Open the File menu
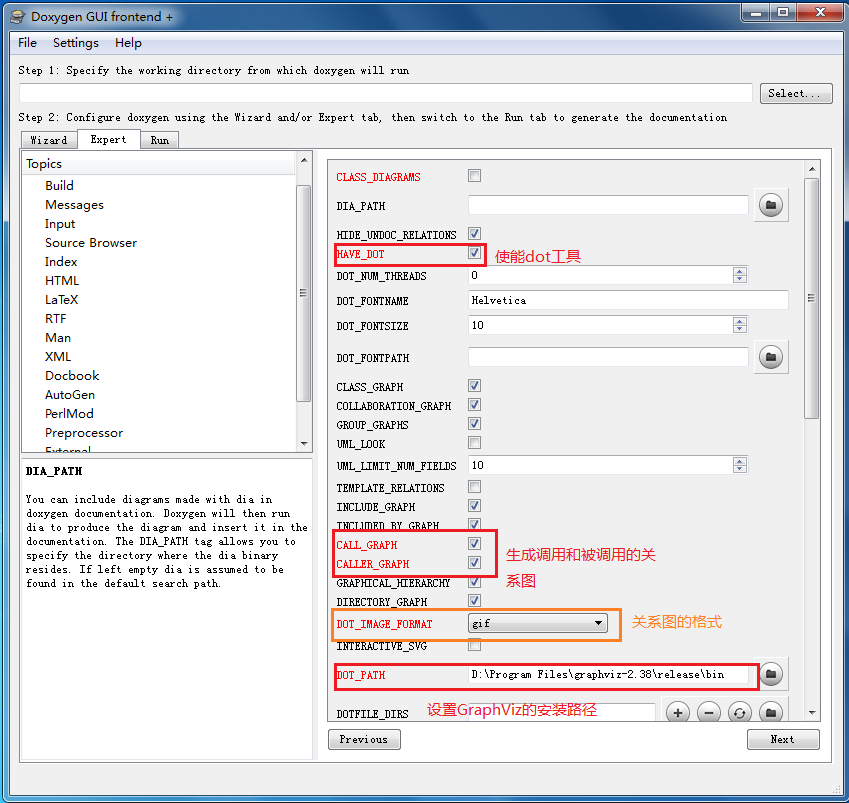849x803 pixels. coord(27,43)
